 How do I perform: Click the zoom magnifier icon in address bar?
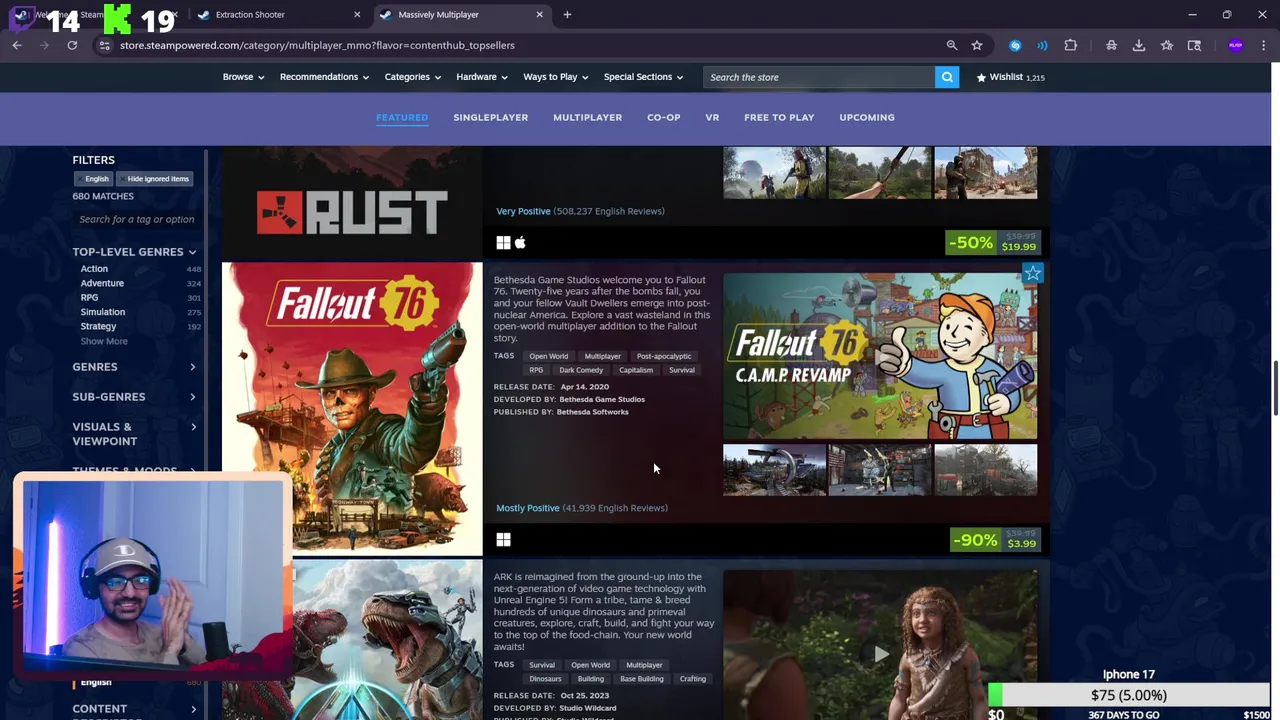[952, 45]
